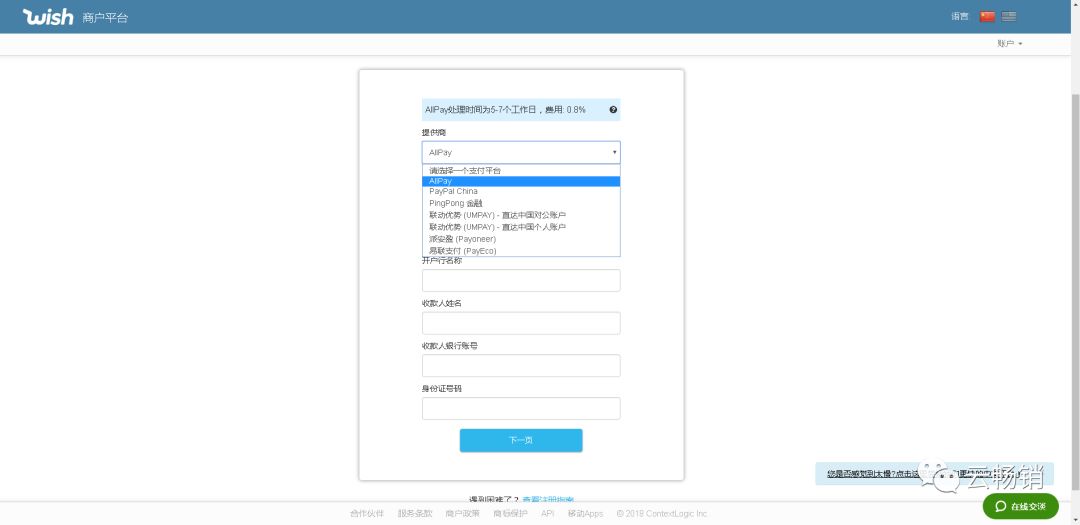Click the help question mark icon
The width and height of the screenshot is (1080, 525).
pyautogui.click(x=613, y=110)
